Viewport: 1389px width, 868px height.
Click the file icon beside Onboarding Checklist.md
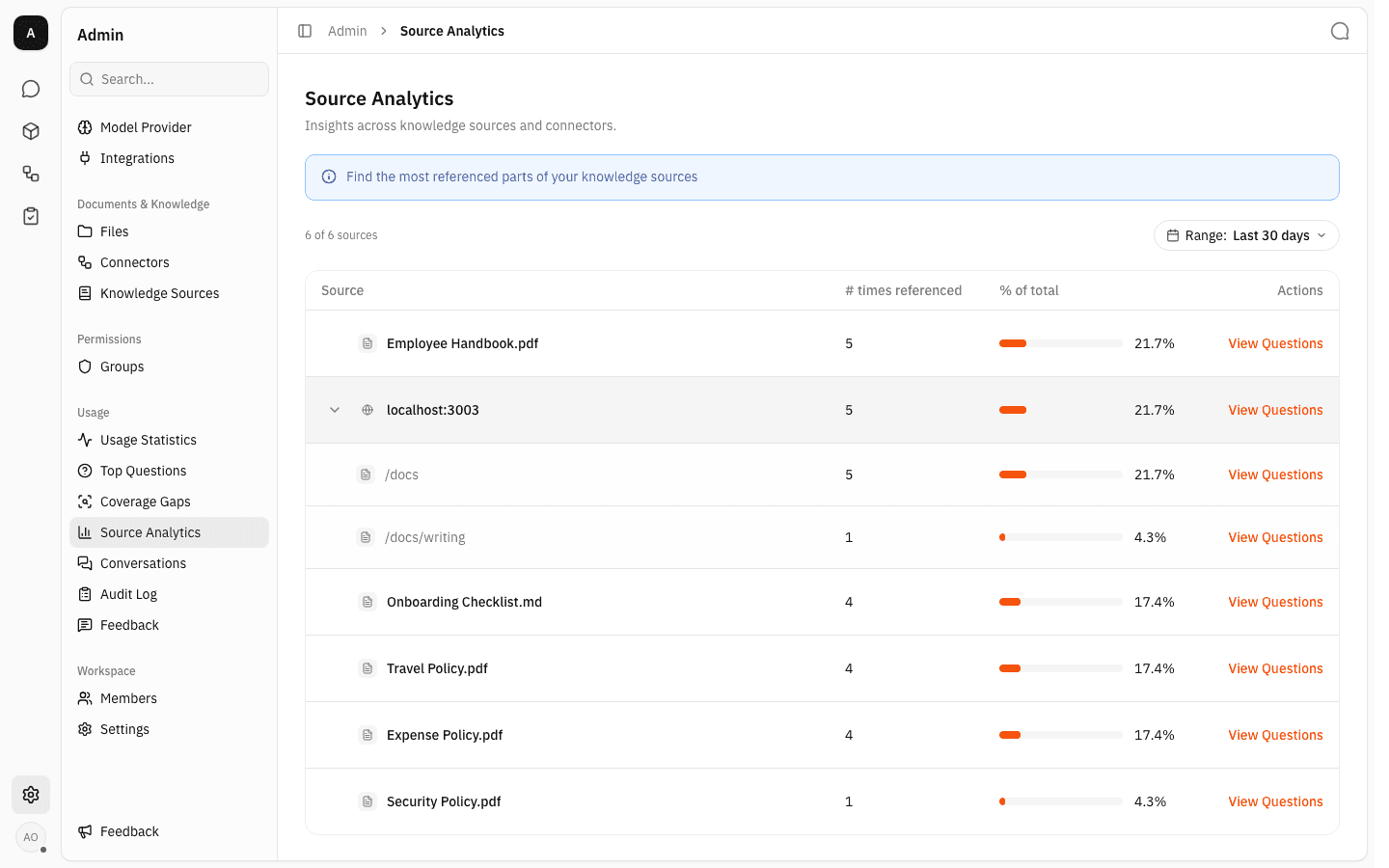coord(368,602)
